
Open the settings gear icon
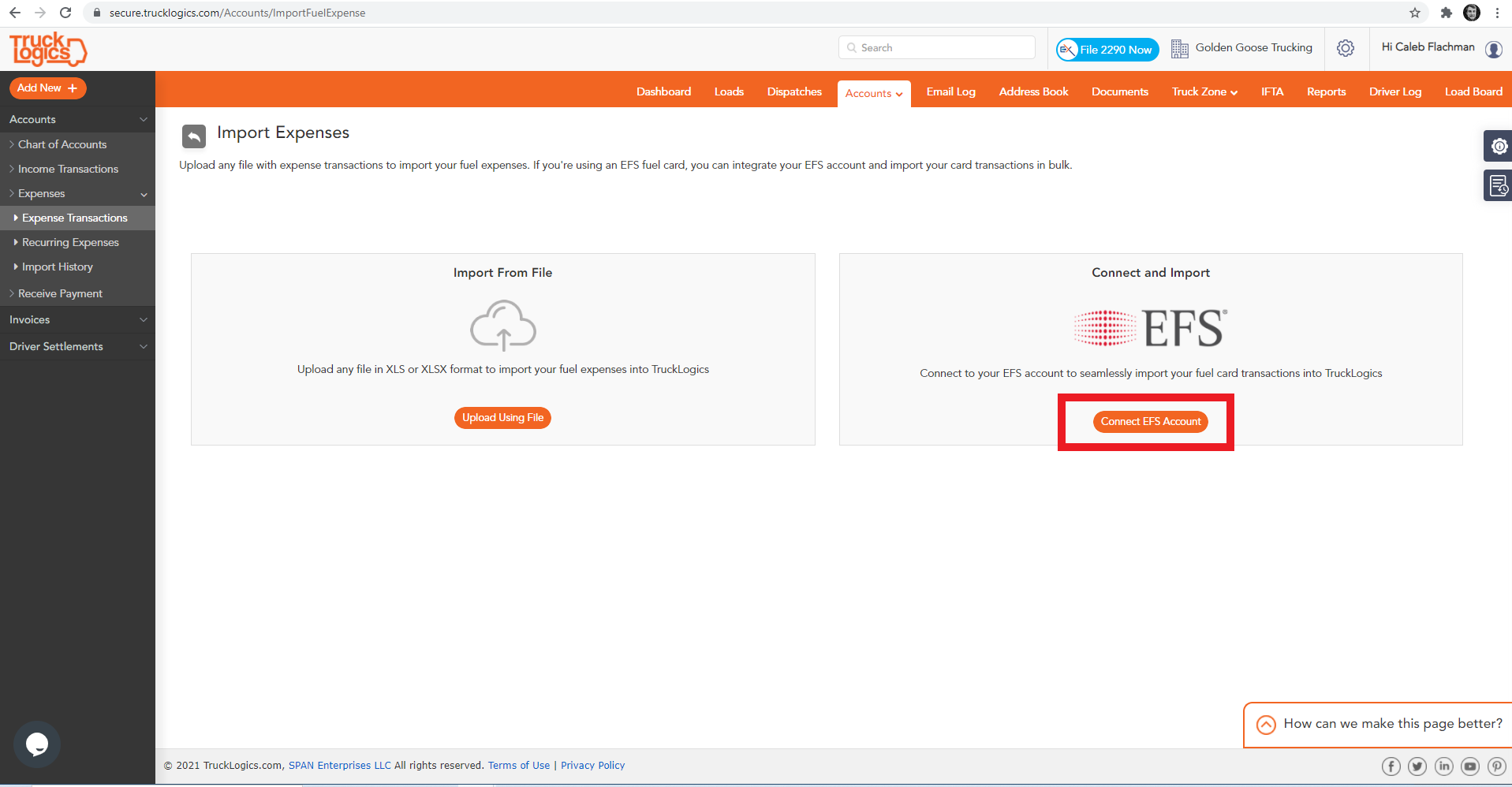tap(1346, 48)
